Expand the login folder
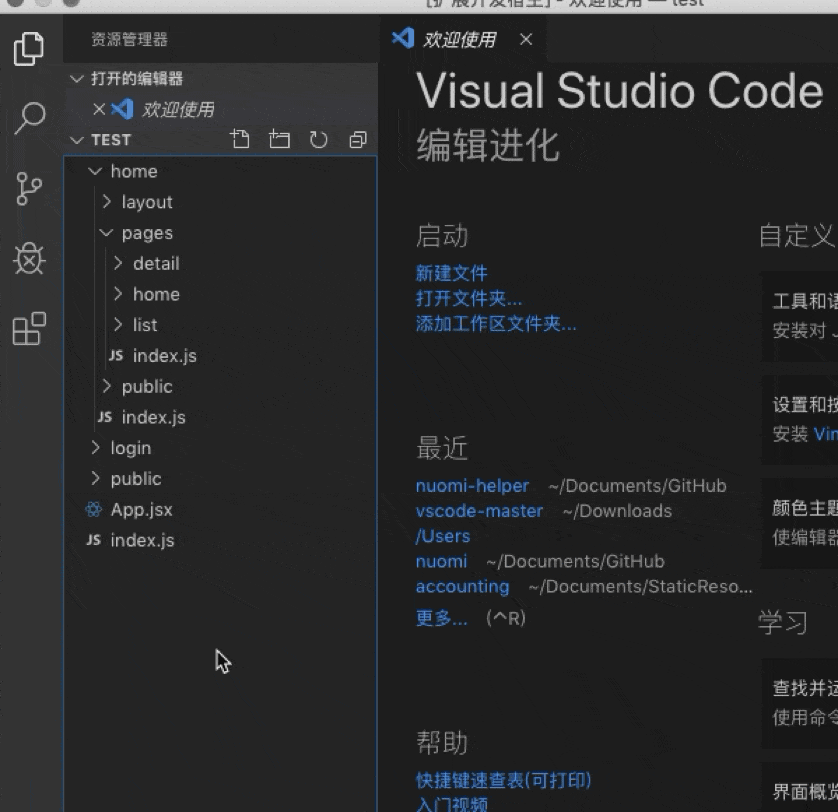The width and height of the screenshot is (838, 812). click(x=96, y=447)
